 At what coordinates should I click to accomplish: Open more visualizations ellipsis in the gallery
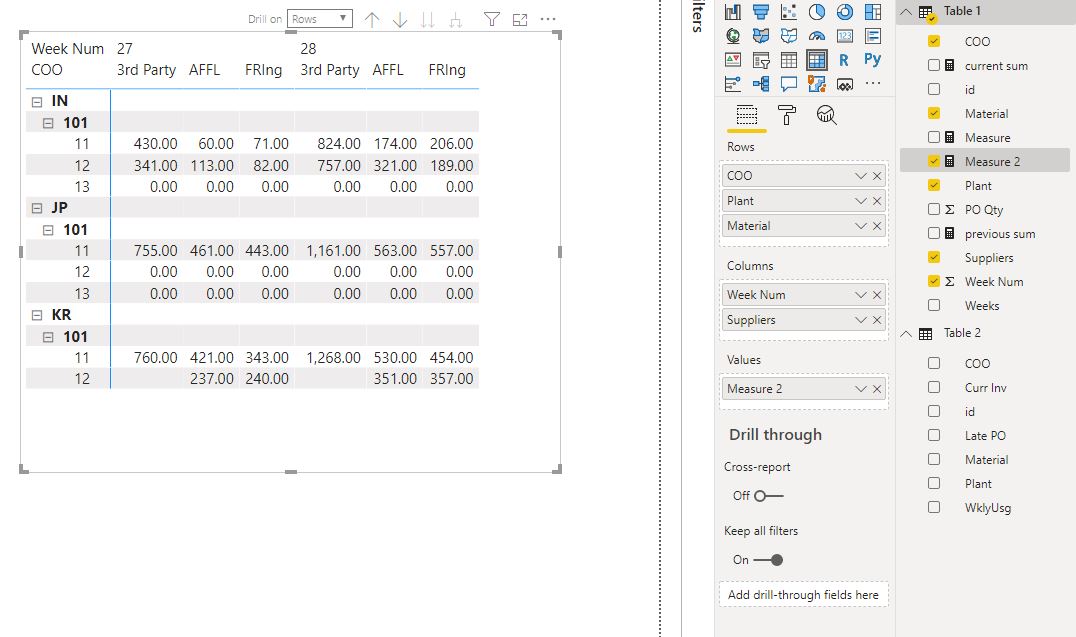pyautogui.click(x=873, y=83)
